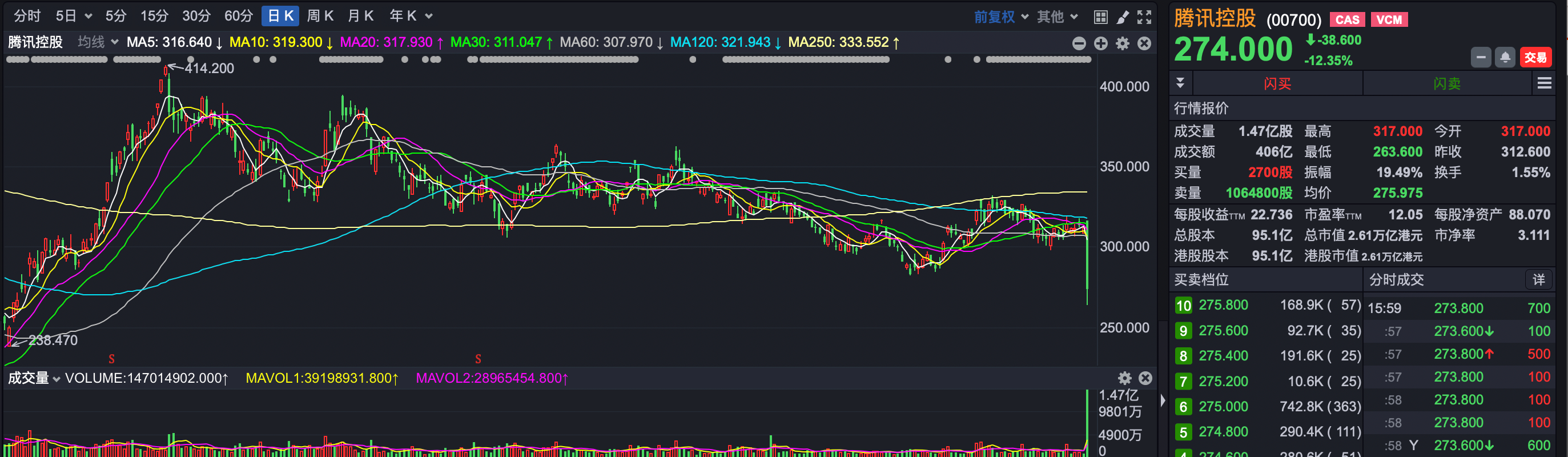This screenshot has height=457, width=1568.
Task: Click the MA60: 307.970 indicator label
Action: click(612, 42)
